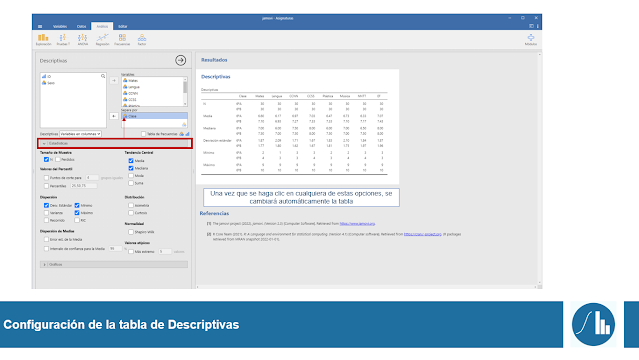Viewport: 639px width, 360px height.
Task: Enable the Percentiles checkbox
Action: (x=46, y=186)
